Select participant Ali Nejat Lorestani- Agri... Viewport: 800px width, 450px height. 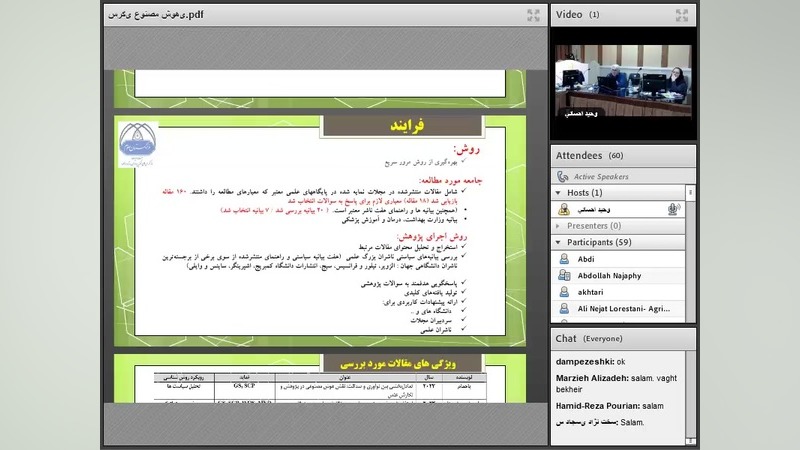coord(618,309)
